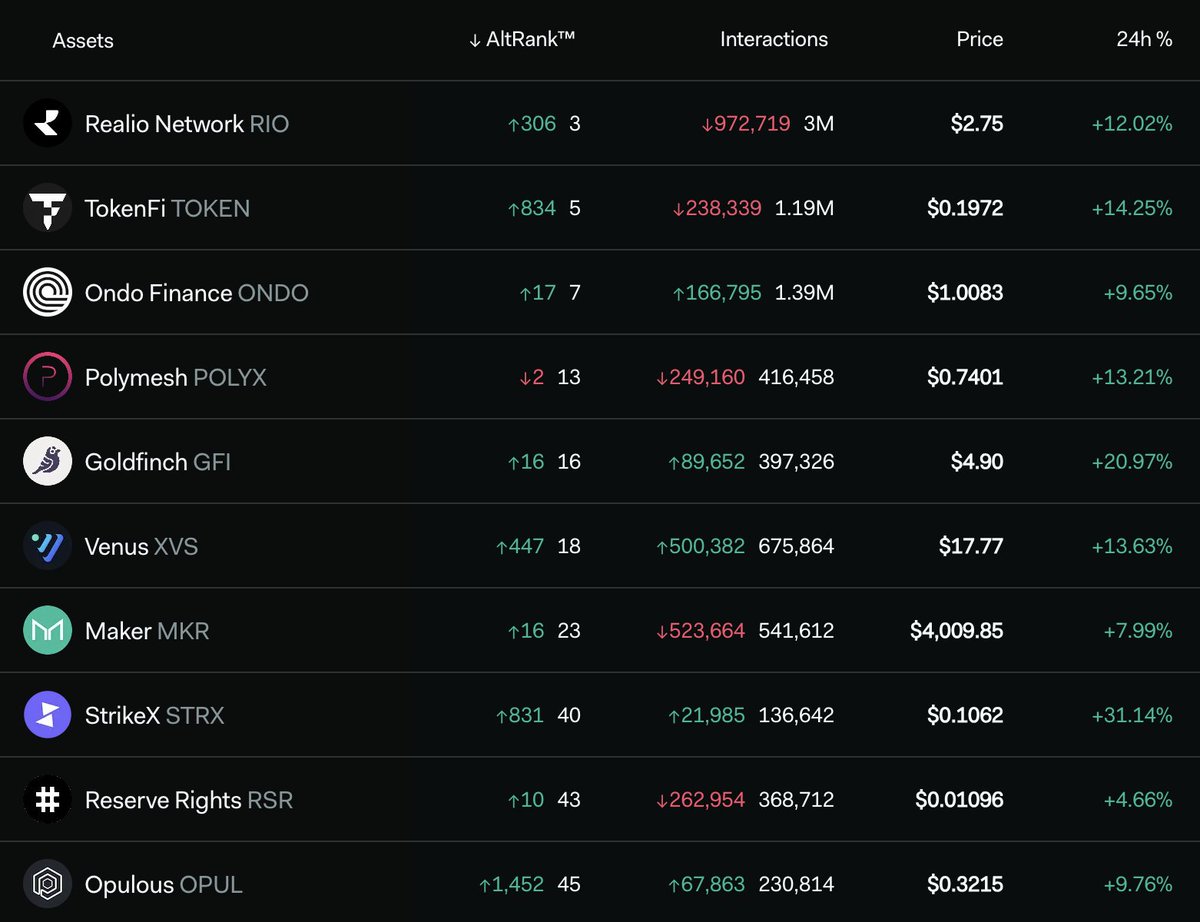The height and width of the screenshot is (922, 1200).
Task: Open the Goldfinch GFI asset name
Action: pyautogui.click(x=158, y=462)
